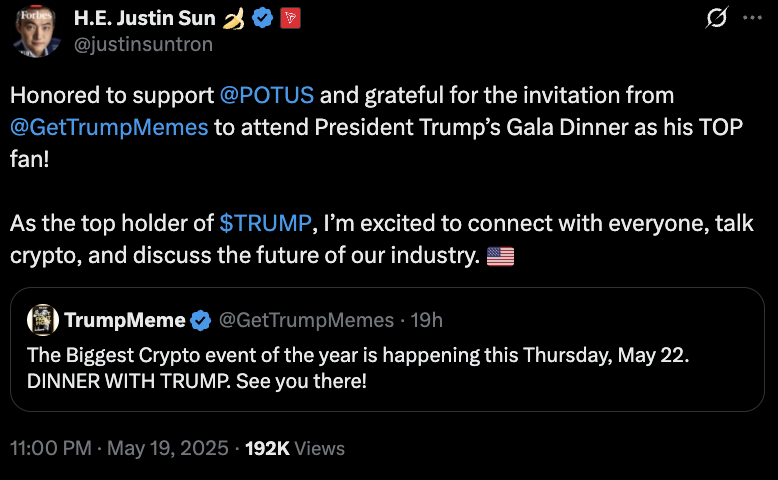Click the US flag emoji in the post

tap(500, 256)
